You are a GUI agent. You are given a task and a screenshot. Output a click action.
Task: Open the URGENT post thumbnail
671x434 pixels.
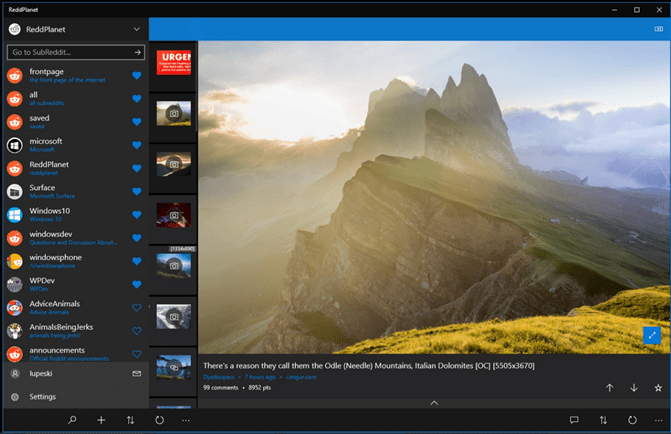click(173, 62)
